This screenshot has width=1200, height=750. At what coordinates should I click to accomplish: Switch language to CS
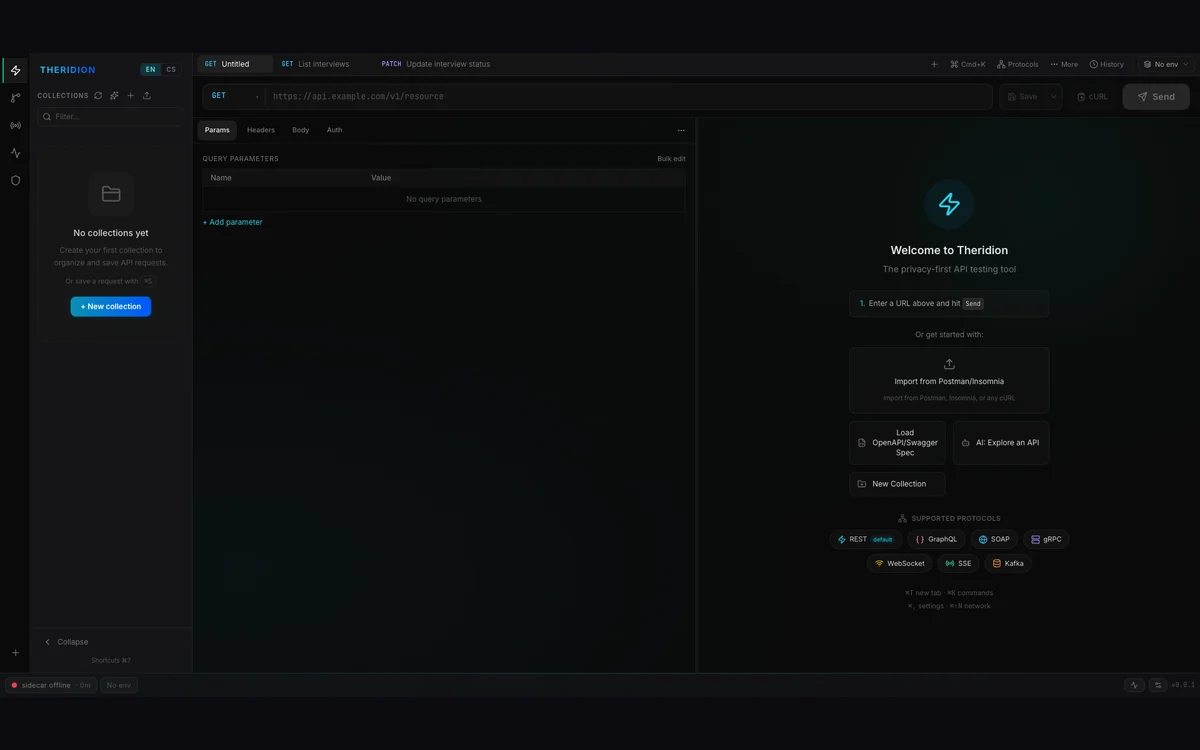(x=171, y=70)
